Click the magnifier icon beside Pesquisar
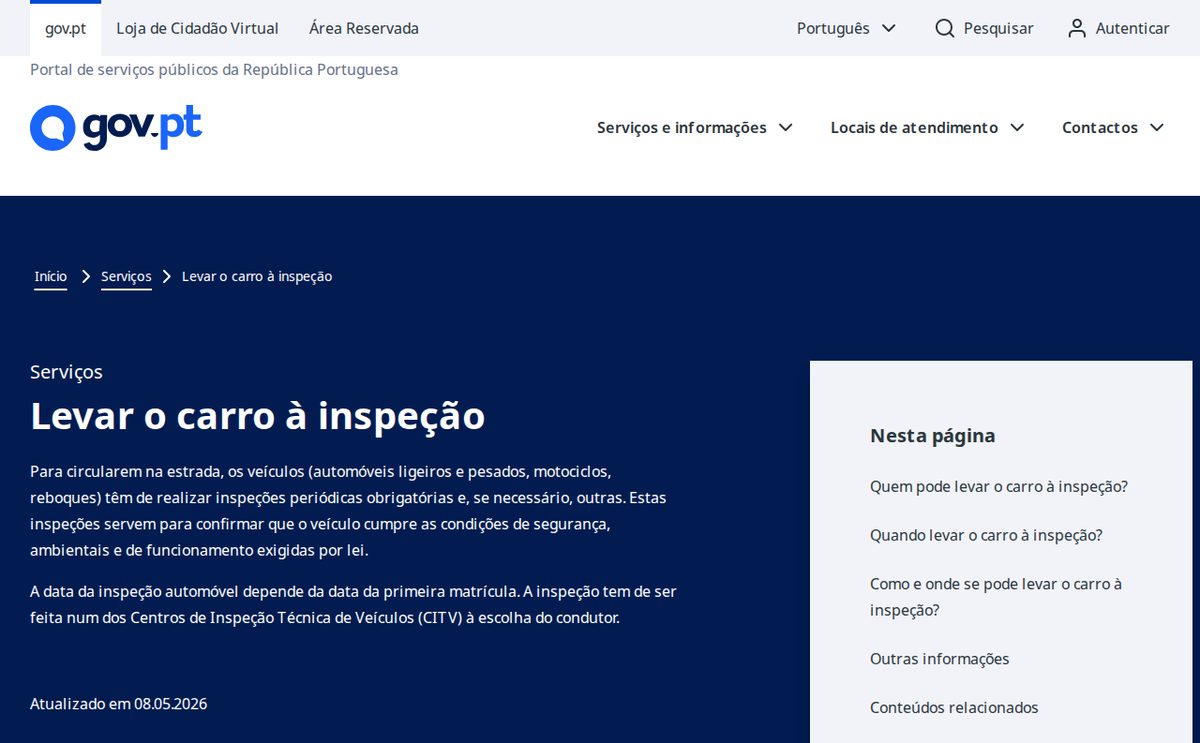Screen dimensions: 1200x743 [945, 28]
